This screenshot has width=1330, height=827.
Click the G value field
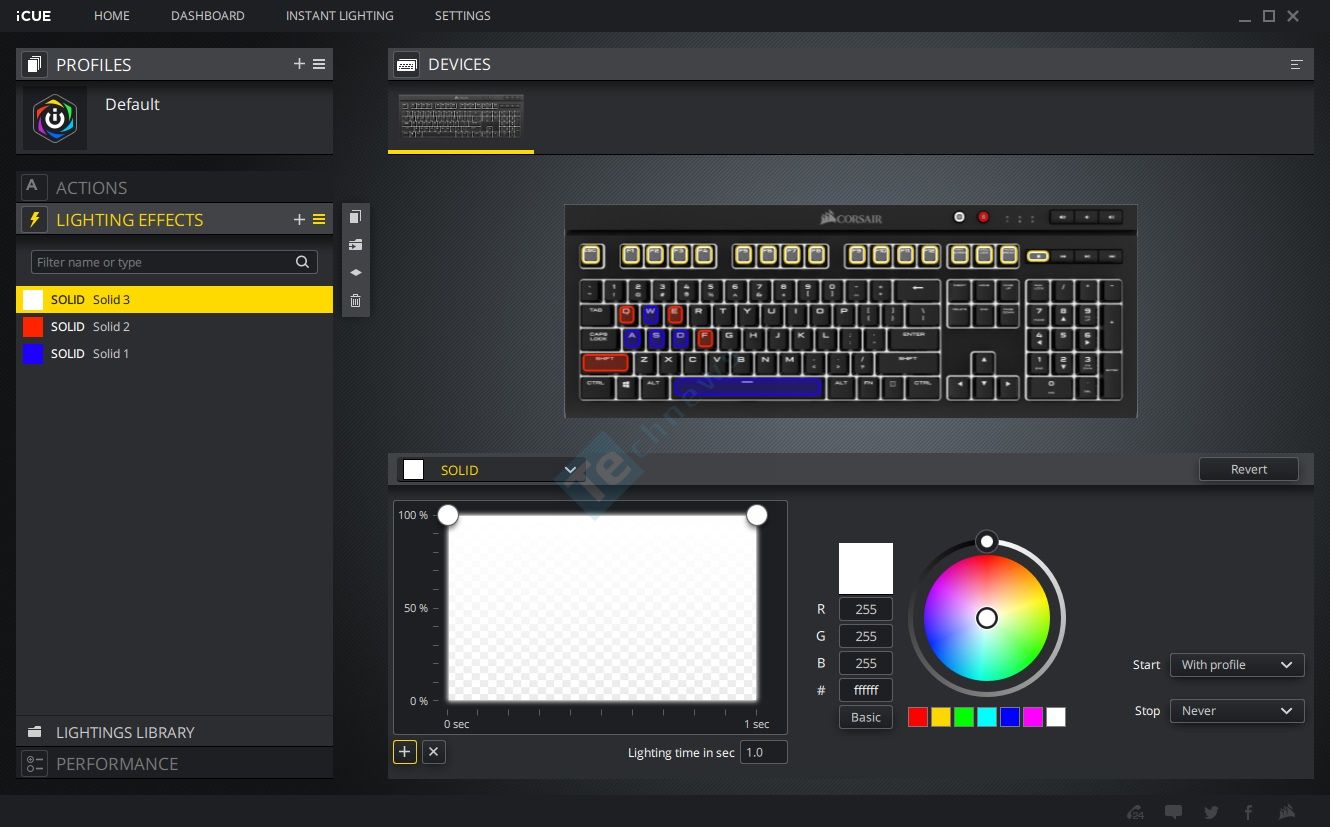[866, 636]
